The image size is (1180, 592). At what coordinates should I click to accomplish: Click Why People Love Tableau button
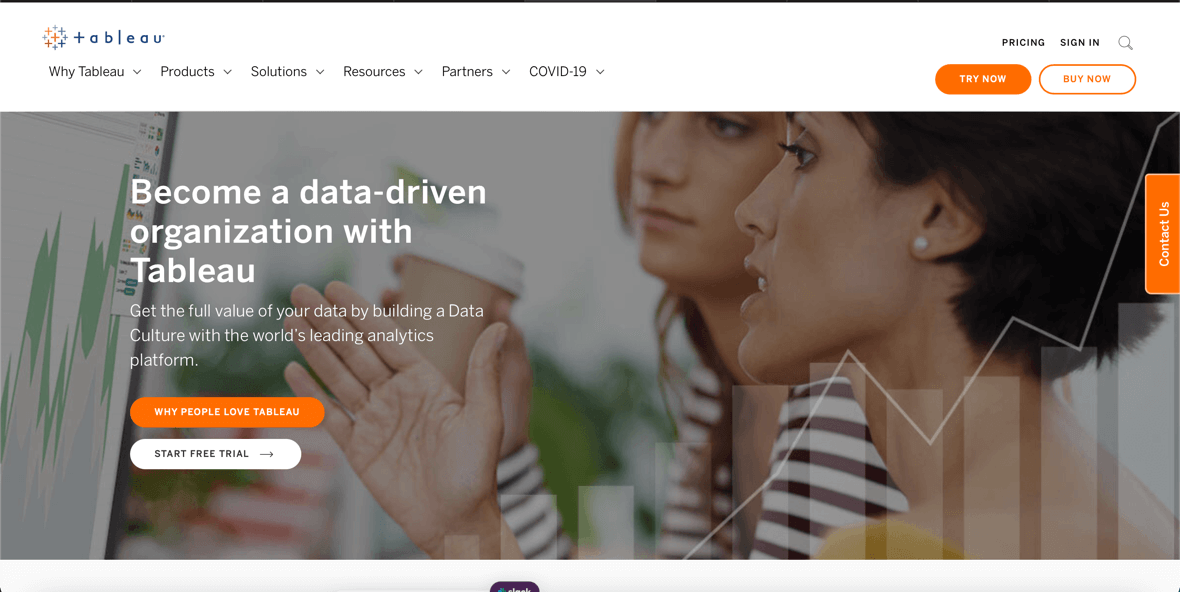pyautogui.click(x=227, y=412)
